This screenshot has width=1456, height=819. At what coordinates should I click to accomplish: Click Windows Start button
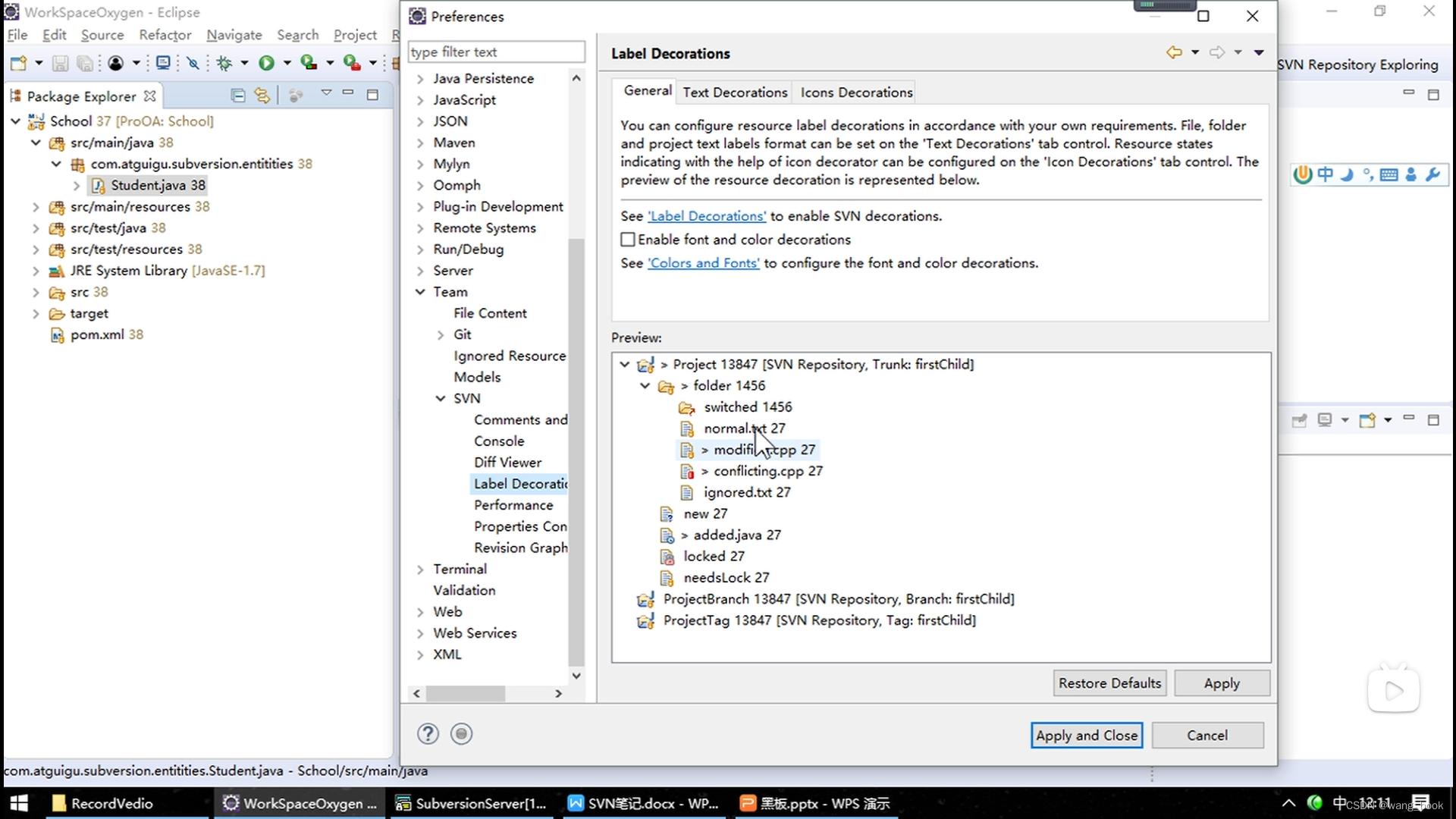[18, 803]
